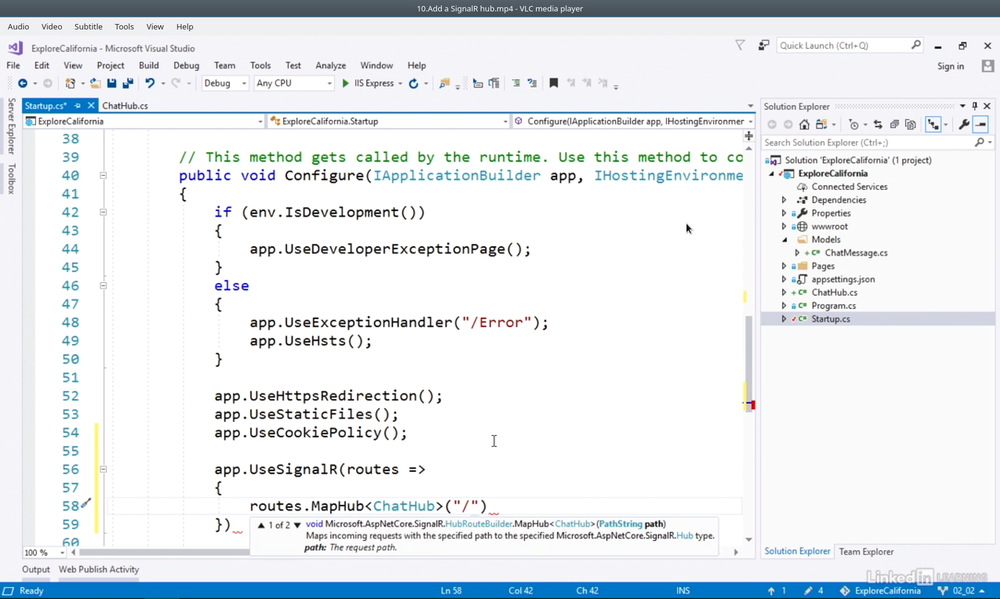
Task: Open the ExploreCalifornia.Startup type dropdown
Action: click(388, 121)
